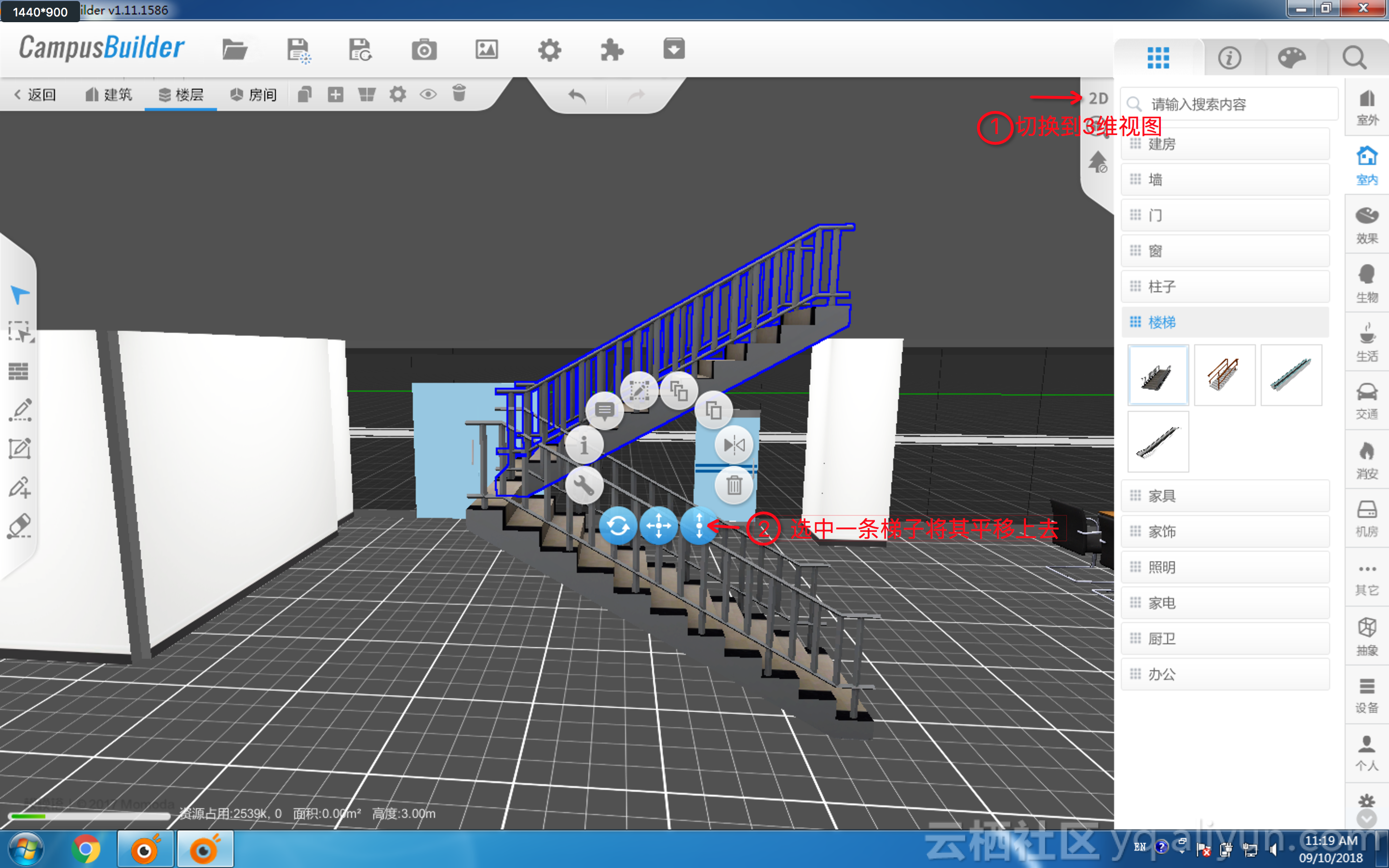The height and width of the screenshot is (868, 1389).
Task: Open the palette style tab
Action: (1292, 57)
